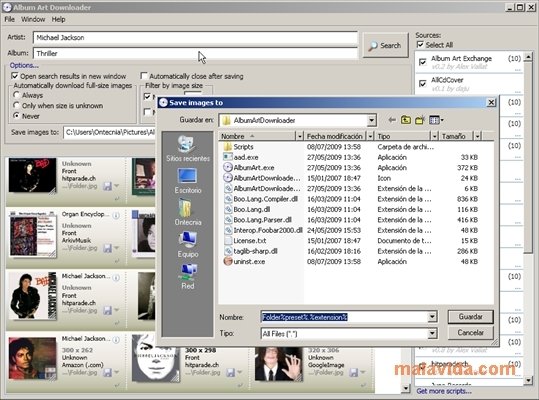Viewport: 539px width, 400px height.
Task: Toggle first Filter by image size checkbox
Action: pos(147,96)
